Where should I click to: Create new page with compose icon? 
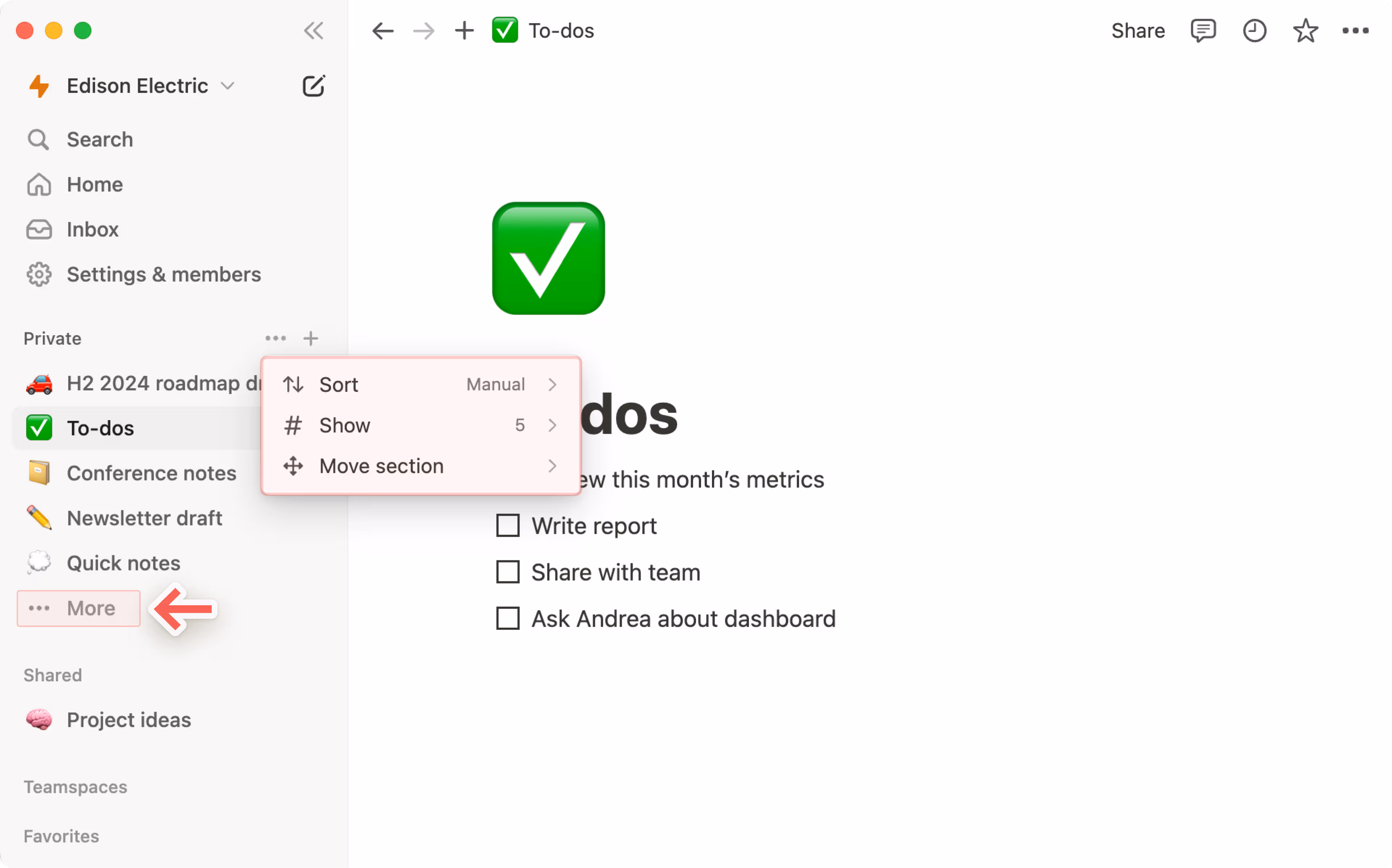pos(314,86)
